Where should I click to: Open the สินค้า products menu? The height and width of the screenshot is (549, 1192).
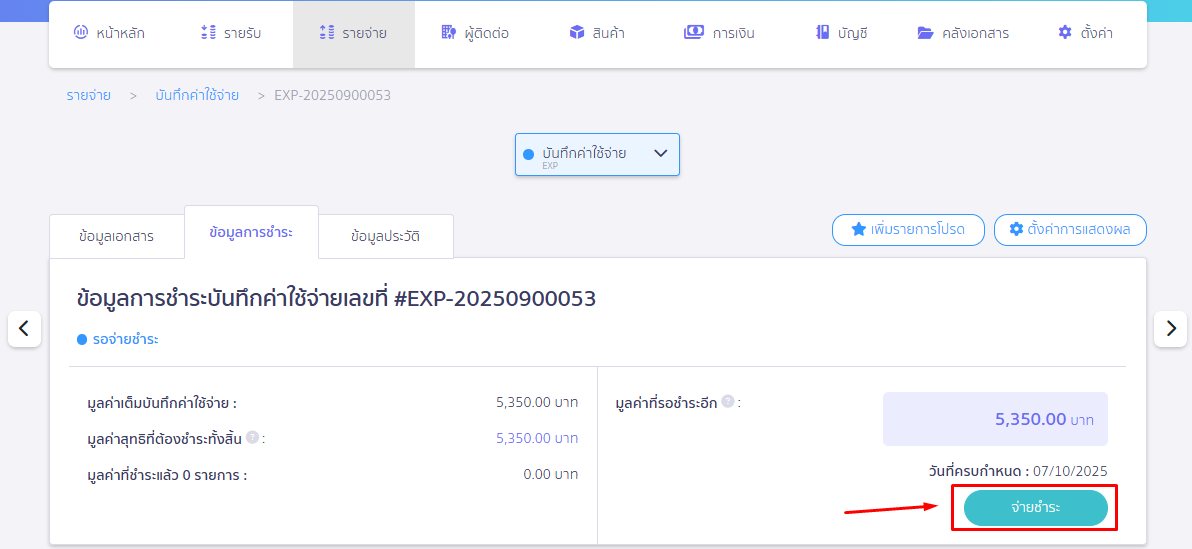[597, 33]
